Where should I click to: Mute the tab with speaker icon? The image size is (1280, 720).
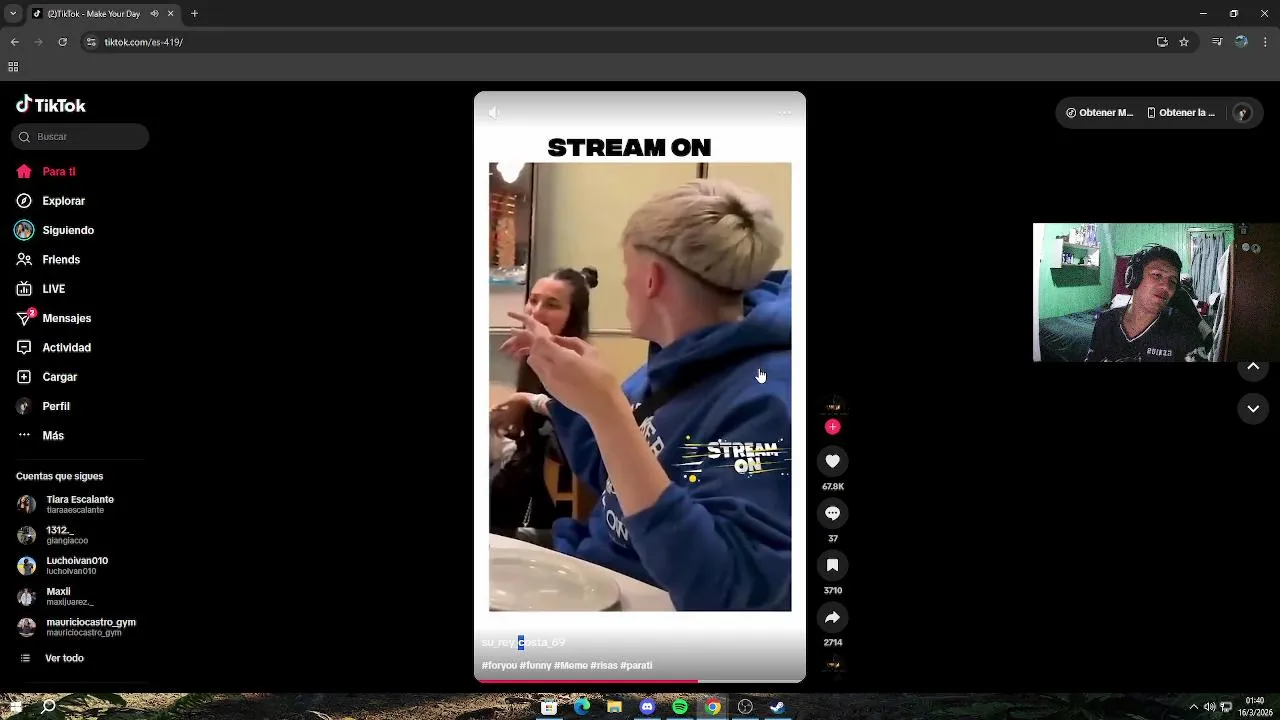click(x=154, y=14)
